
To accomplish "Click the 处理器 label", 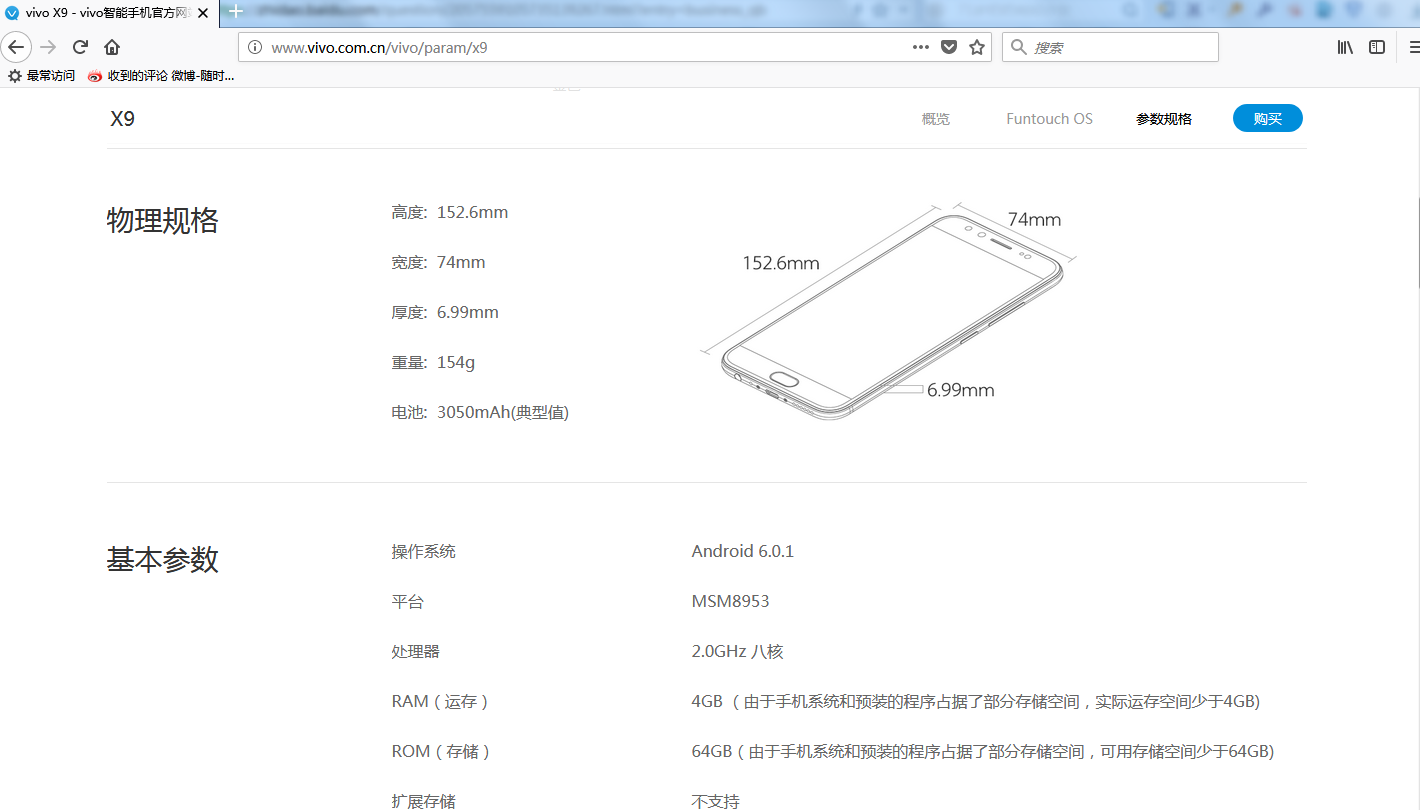I will (415, 651).
